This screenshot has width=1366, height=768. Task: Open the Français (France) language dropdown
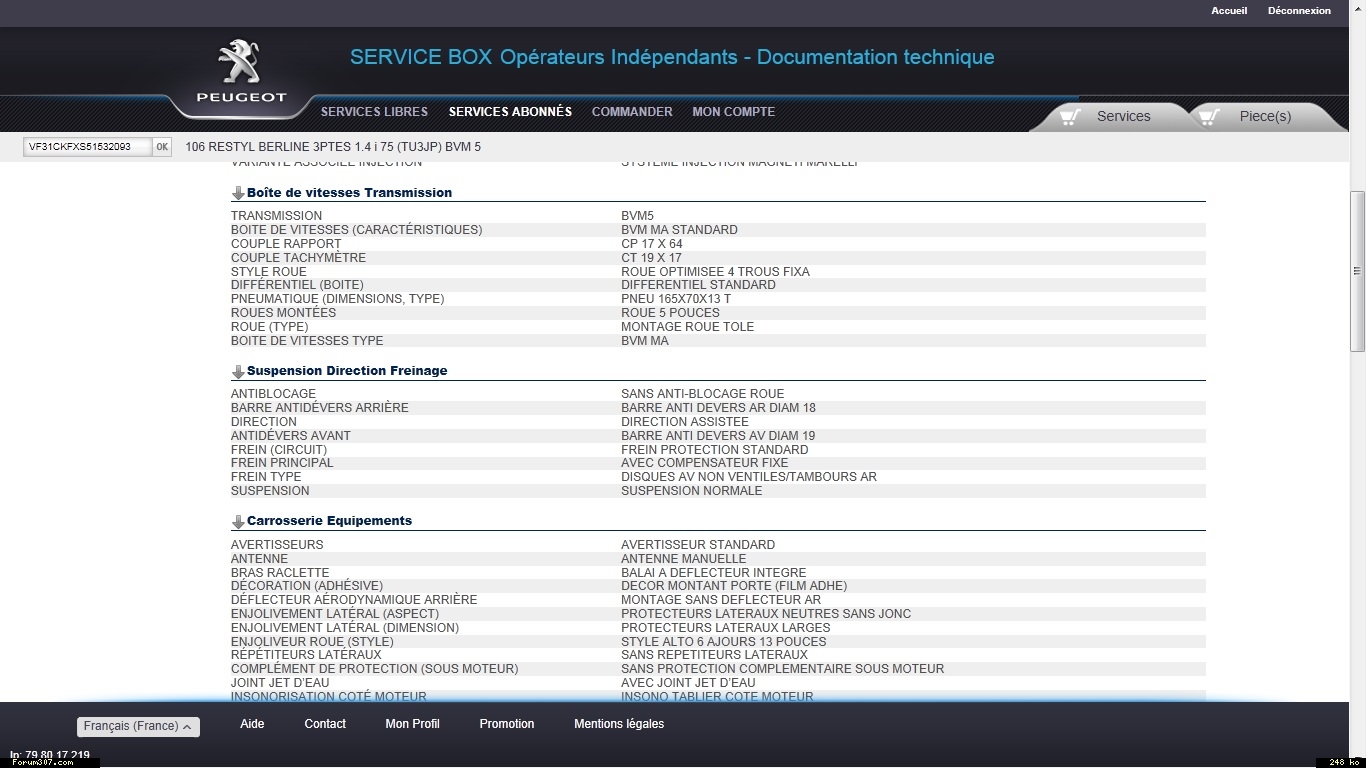(x=138, y=727)
